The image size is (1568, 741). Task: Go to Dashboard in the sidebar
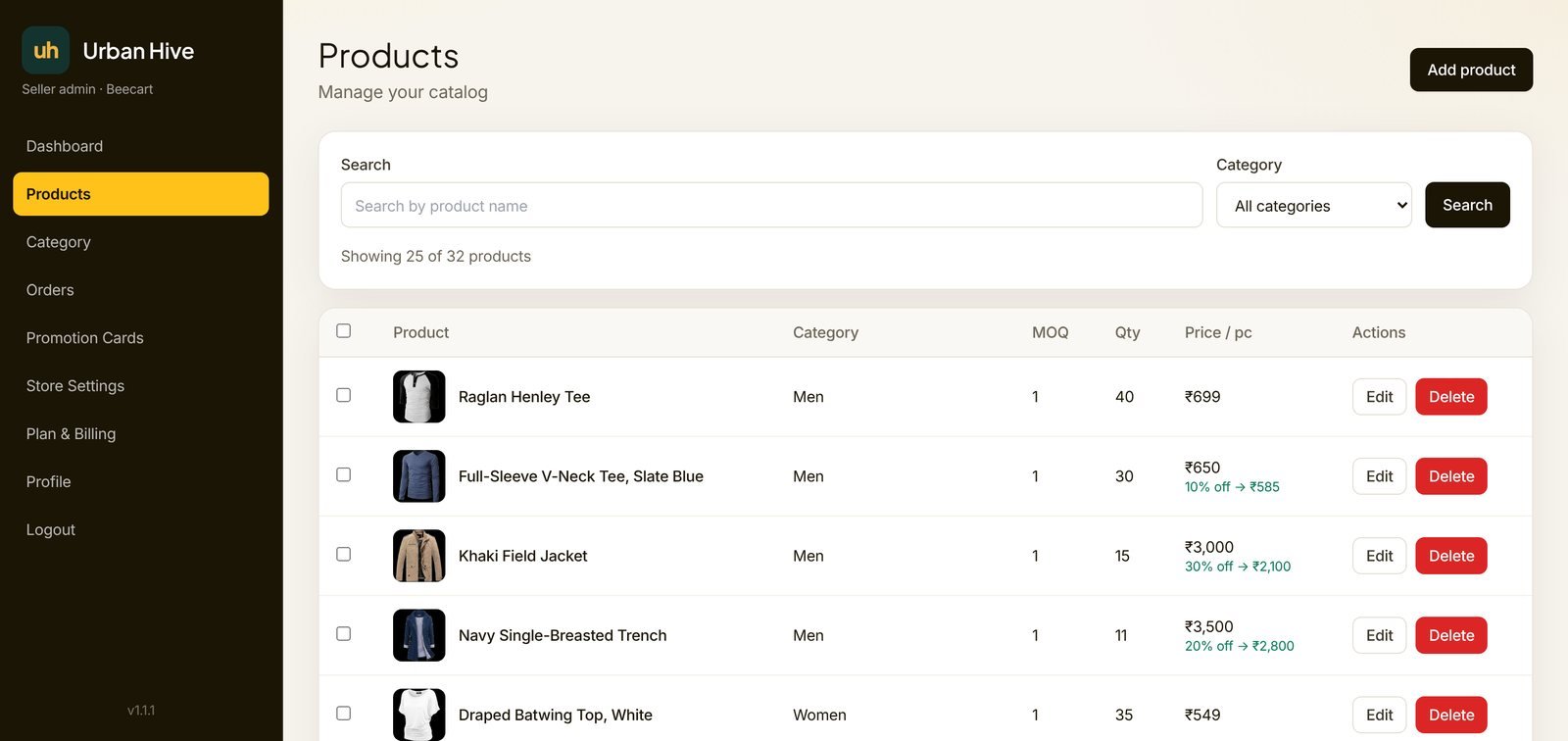click(140, 146)
